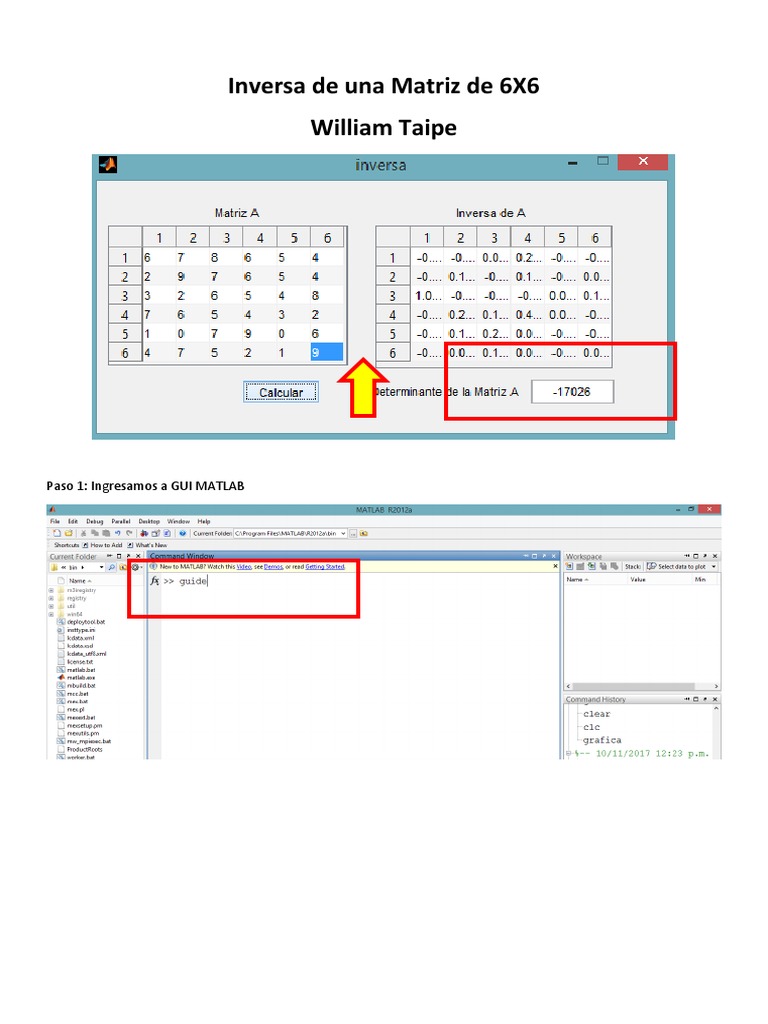The width and height of the screenshot is (768, 1024).
Task: Click the Video link in the Command Window banner
Action: 244,567
